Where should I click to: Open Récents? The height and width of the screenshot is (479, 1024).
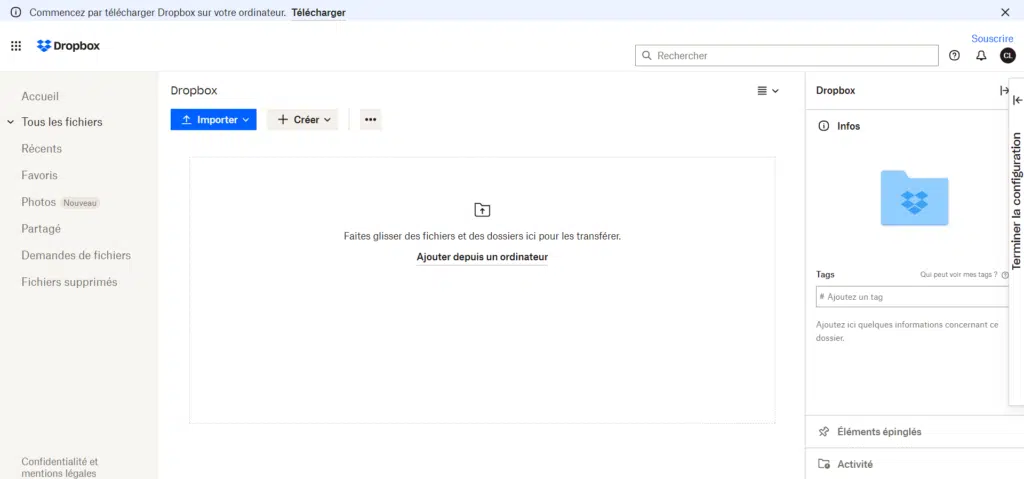click(41, 149)
